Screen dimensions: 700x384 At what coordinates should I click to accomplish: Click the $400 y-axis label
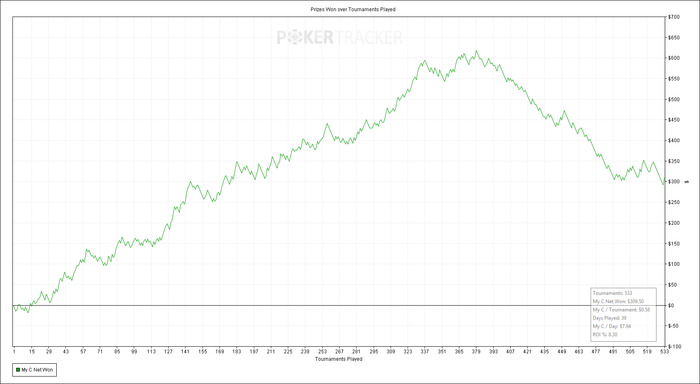[x=674, y=140]
